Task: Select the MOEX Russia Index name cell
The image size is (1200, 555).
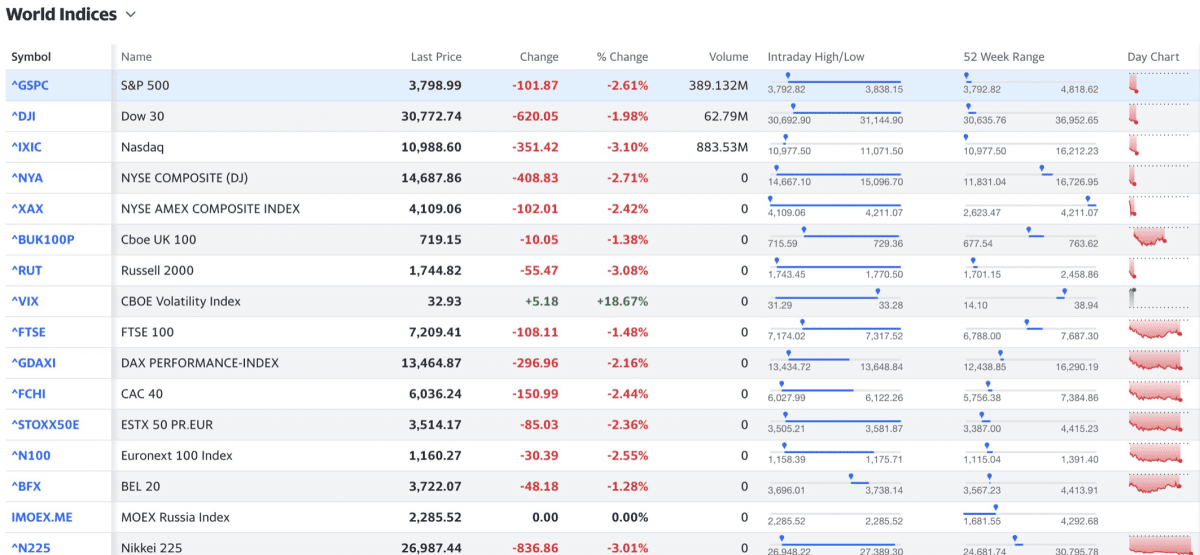Action: pyautogui.click(x=175, y=518)
